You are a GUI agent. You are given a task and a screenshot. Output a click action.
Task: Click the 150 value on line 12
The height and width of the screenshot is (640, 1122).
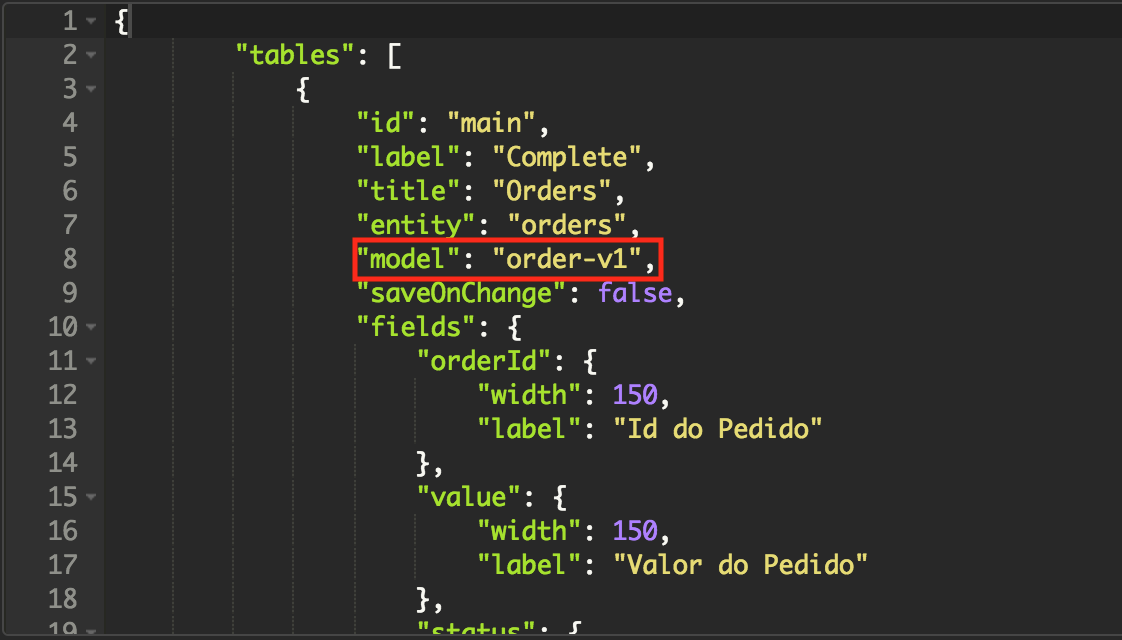tap(635, 394)
